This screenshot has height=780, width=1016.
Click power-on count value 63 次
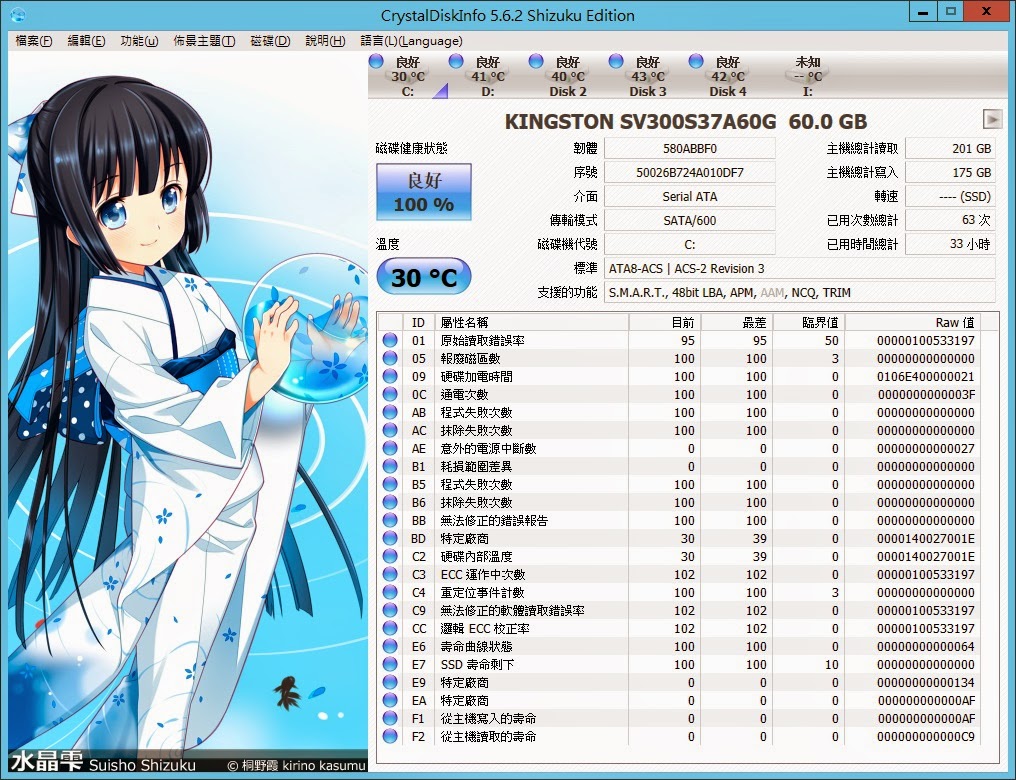[x=950, y=220]
